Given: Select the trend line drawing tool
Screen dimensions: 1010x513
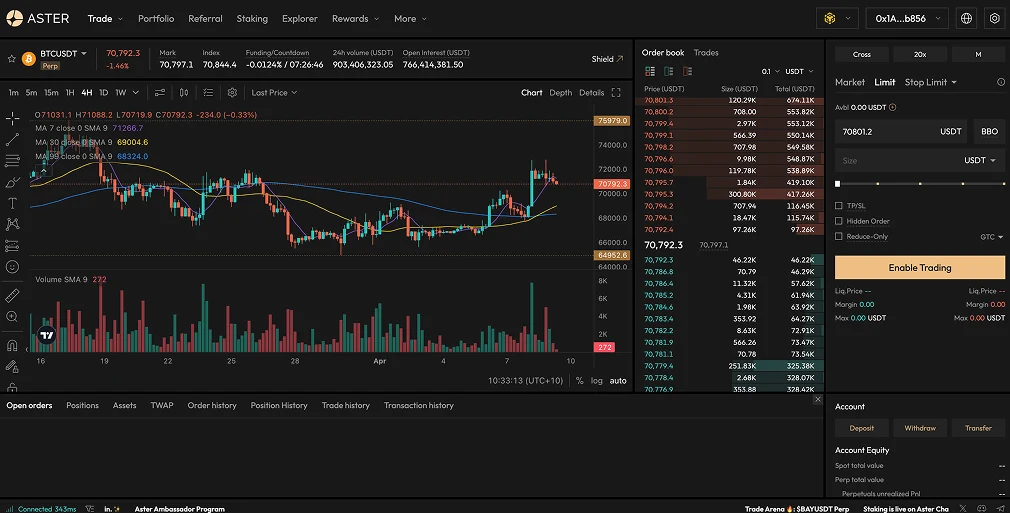Looking at the screenshot, I should point(12,139).
